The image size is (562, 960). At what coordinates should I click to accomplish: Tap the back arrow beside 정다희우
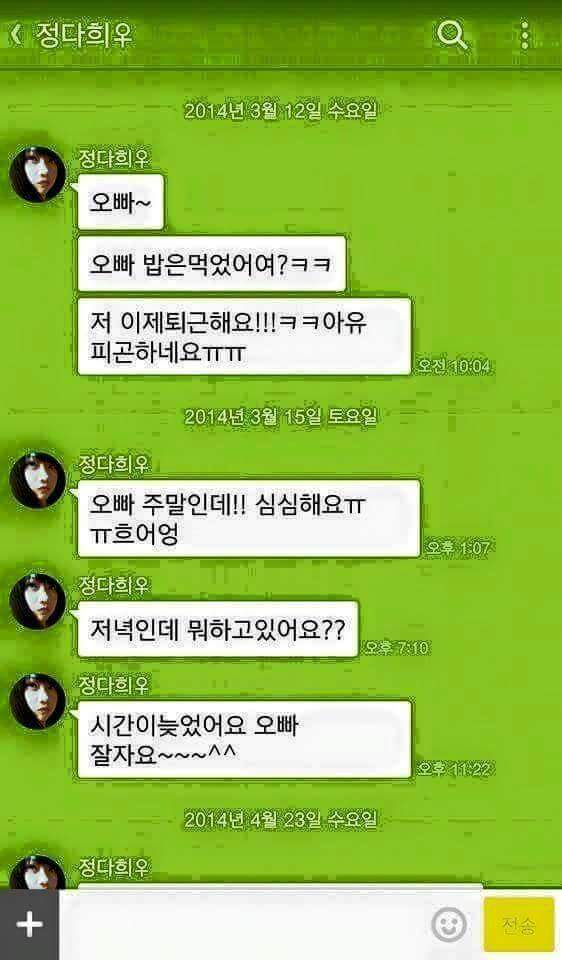click(17, 34)
